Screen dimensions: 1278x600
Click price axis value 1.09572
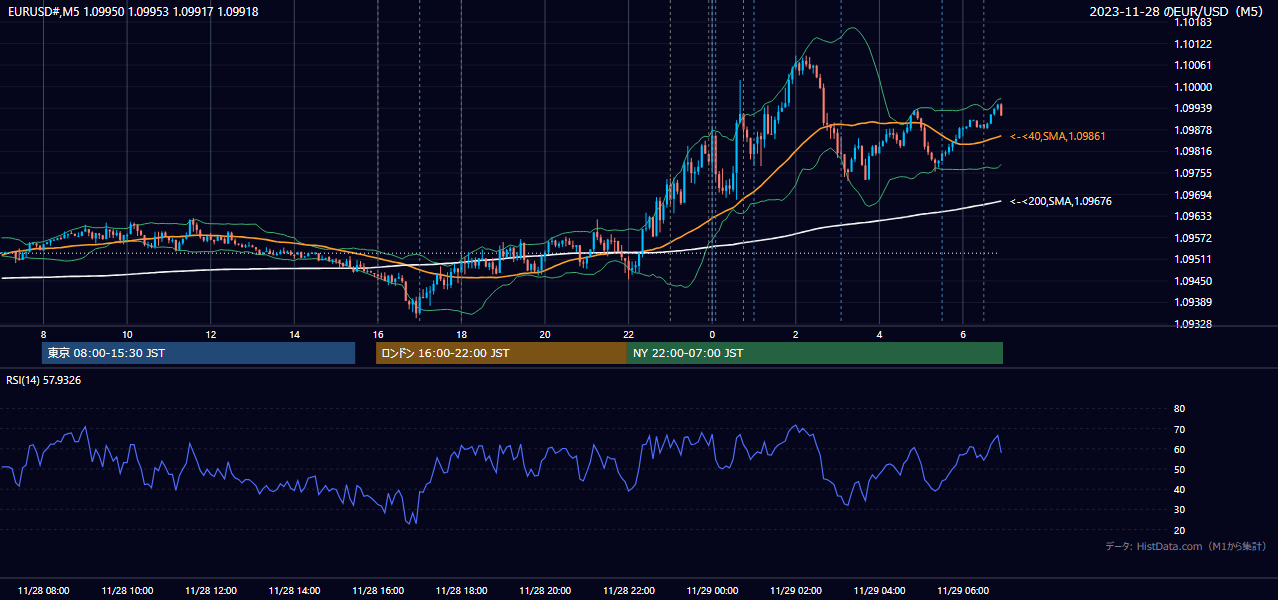[x=1193, y=238]
